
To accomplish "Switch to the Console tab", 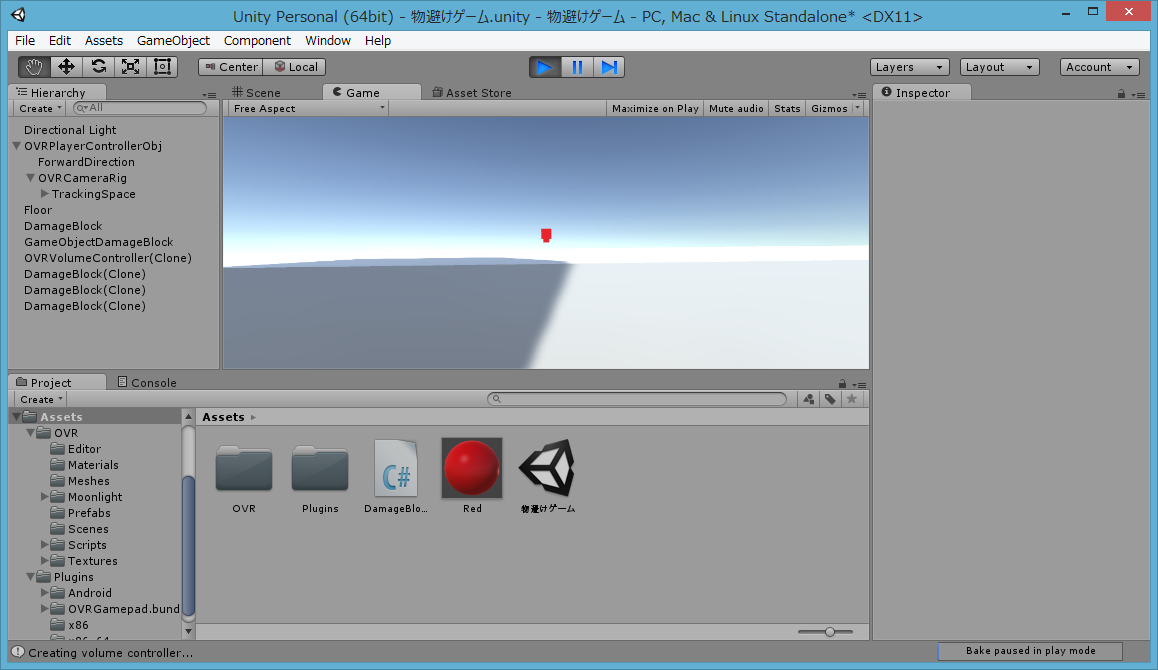I will coord(147,383).
